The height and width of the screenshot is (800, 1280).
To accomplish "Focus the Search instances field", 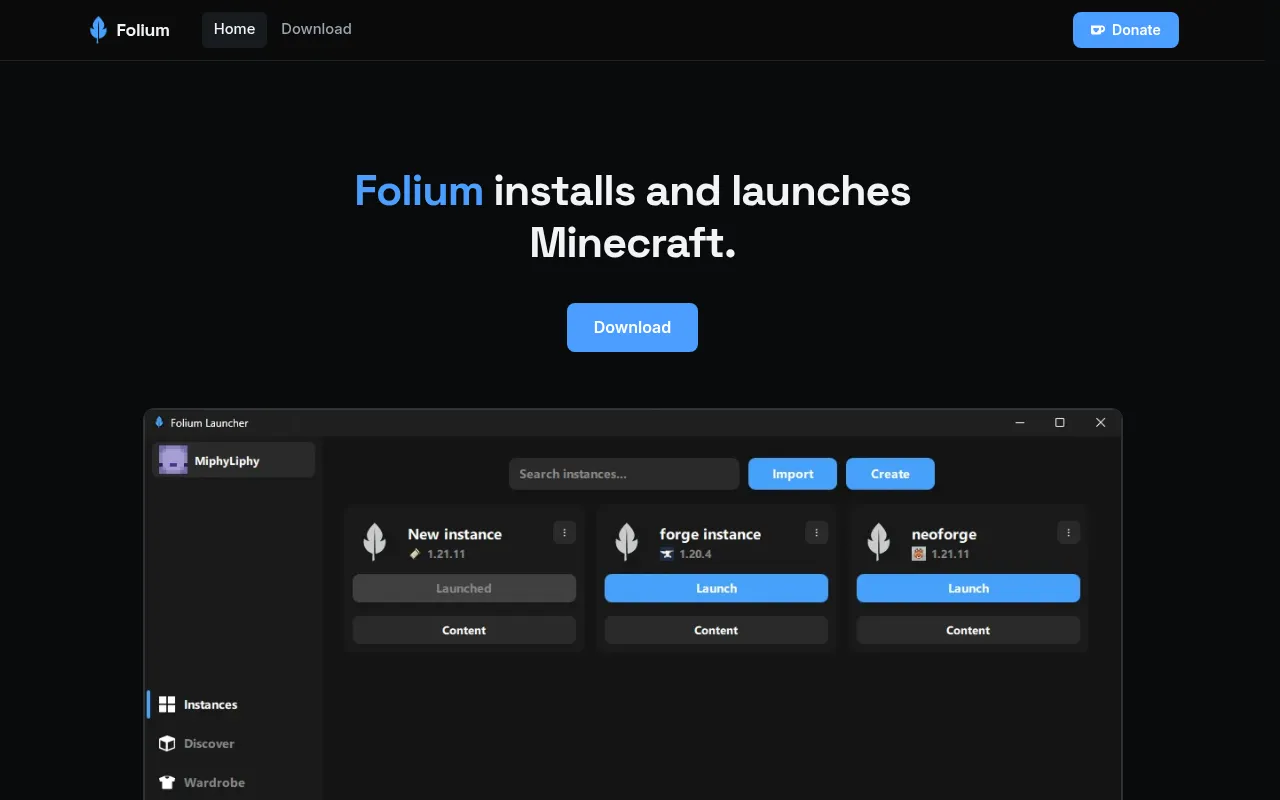I will coord(624,474).
